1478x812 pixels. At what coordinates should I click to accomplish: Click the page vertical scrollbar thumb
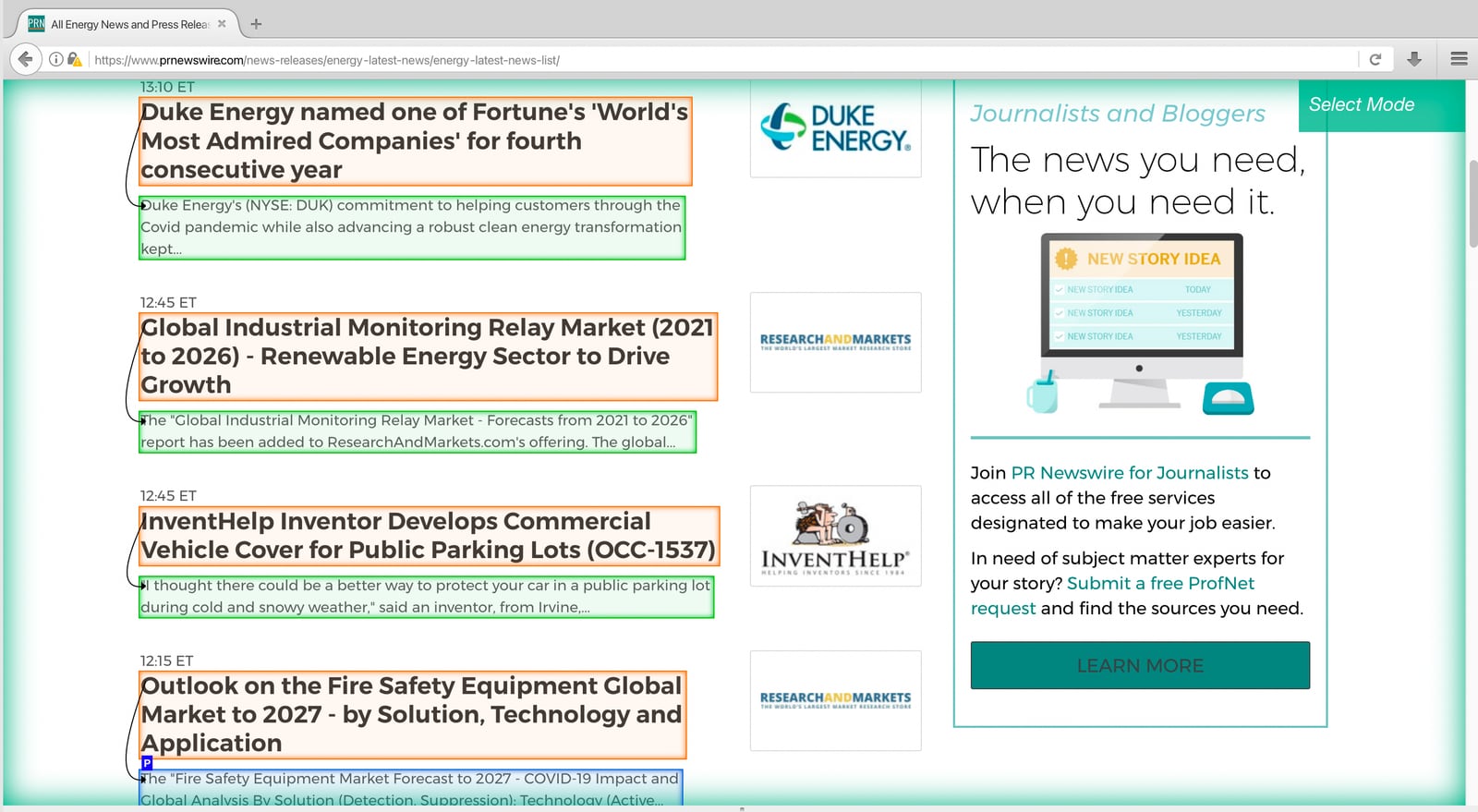[x=1472, y=203]
